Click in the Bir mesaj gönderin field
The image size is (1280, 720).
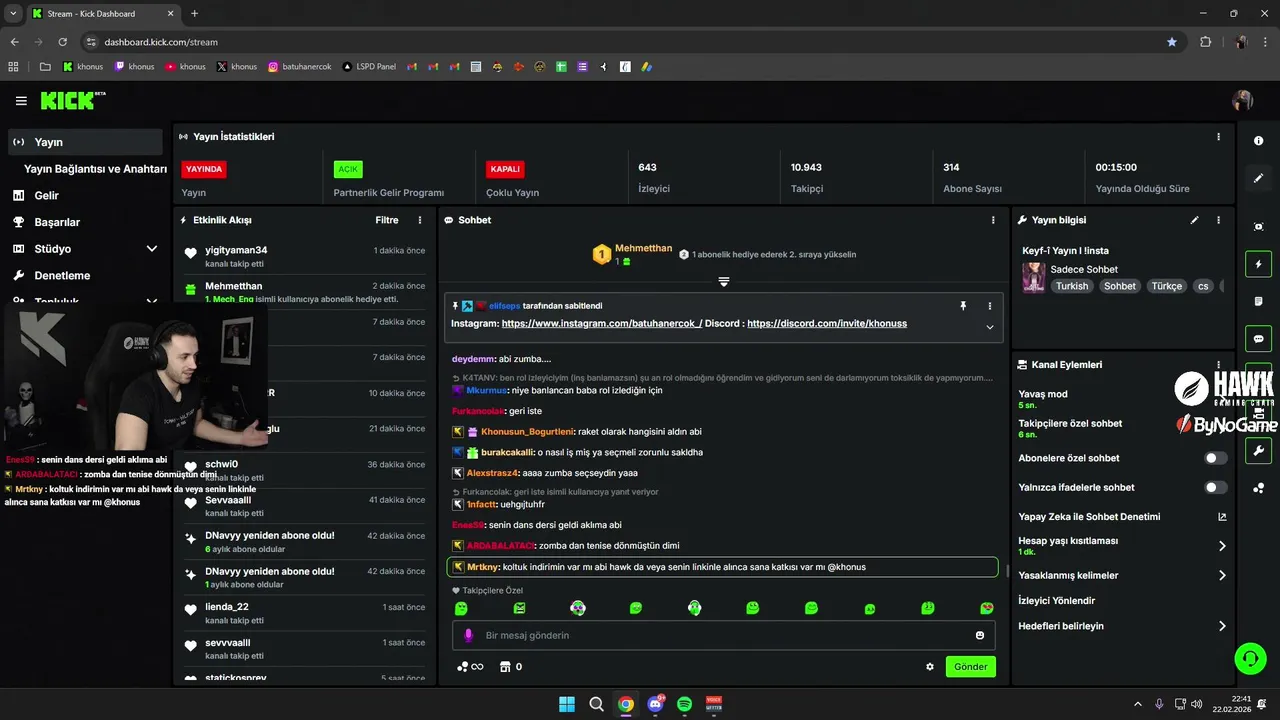click(724, 635)
